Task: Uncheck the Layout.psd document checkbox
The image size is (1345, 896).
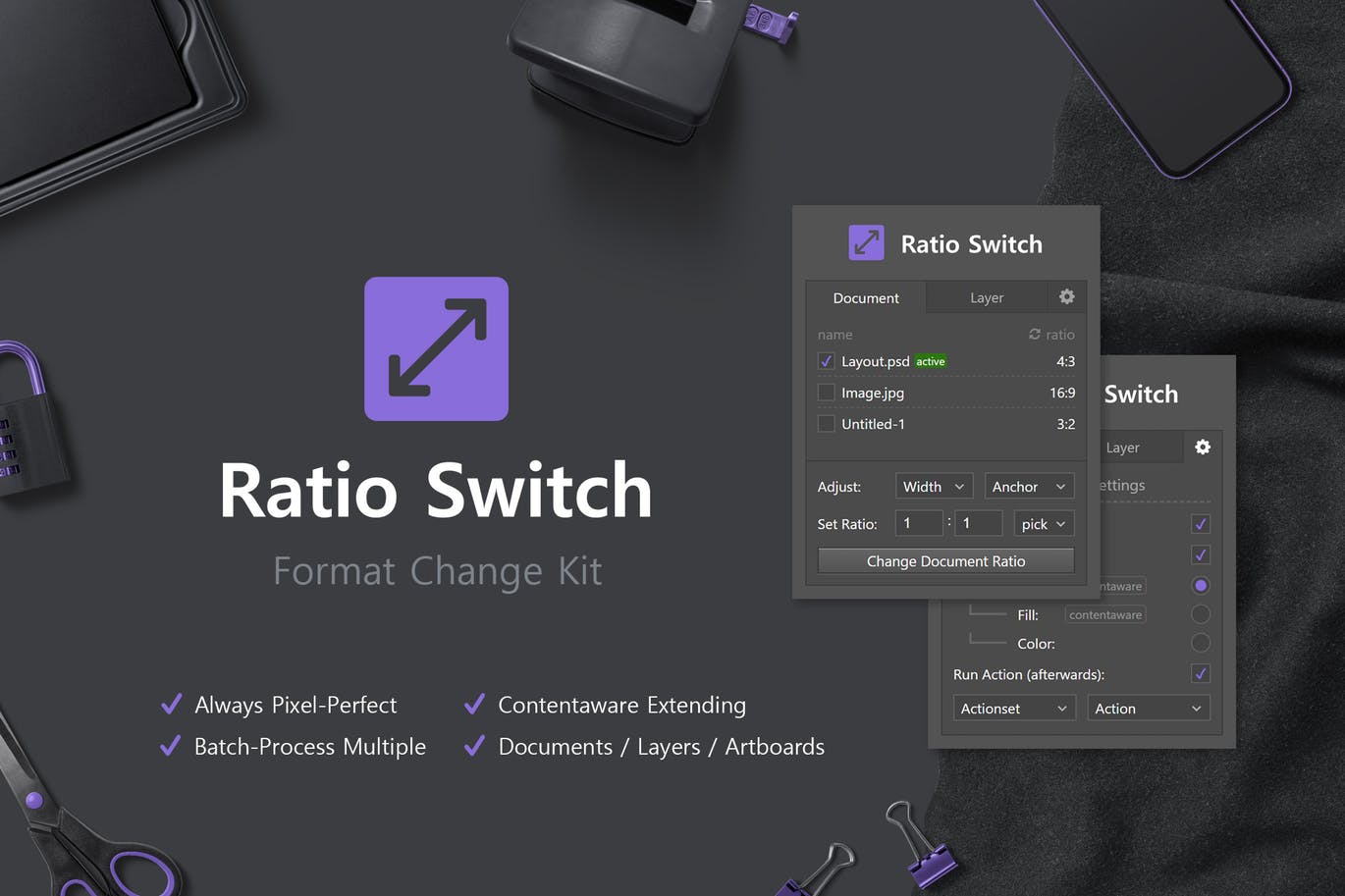Action: pyautogui.click(x=826, y=361)
